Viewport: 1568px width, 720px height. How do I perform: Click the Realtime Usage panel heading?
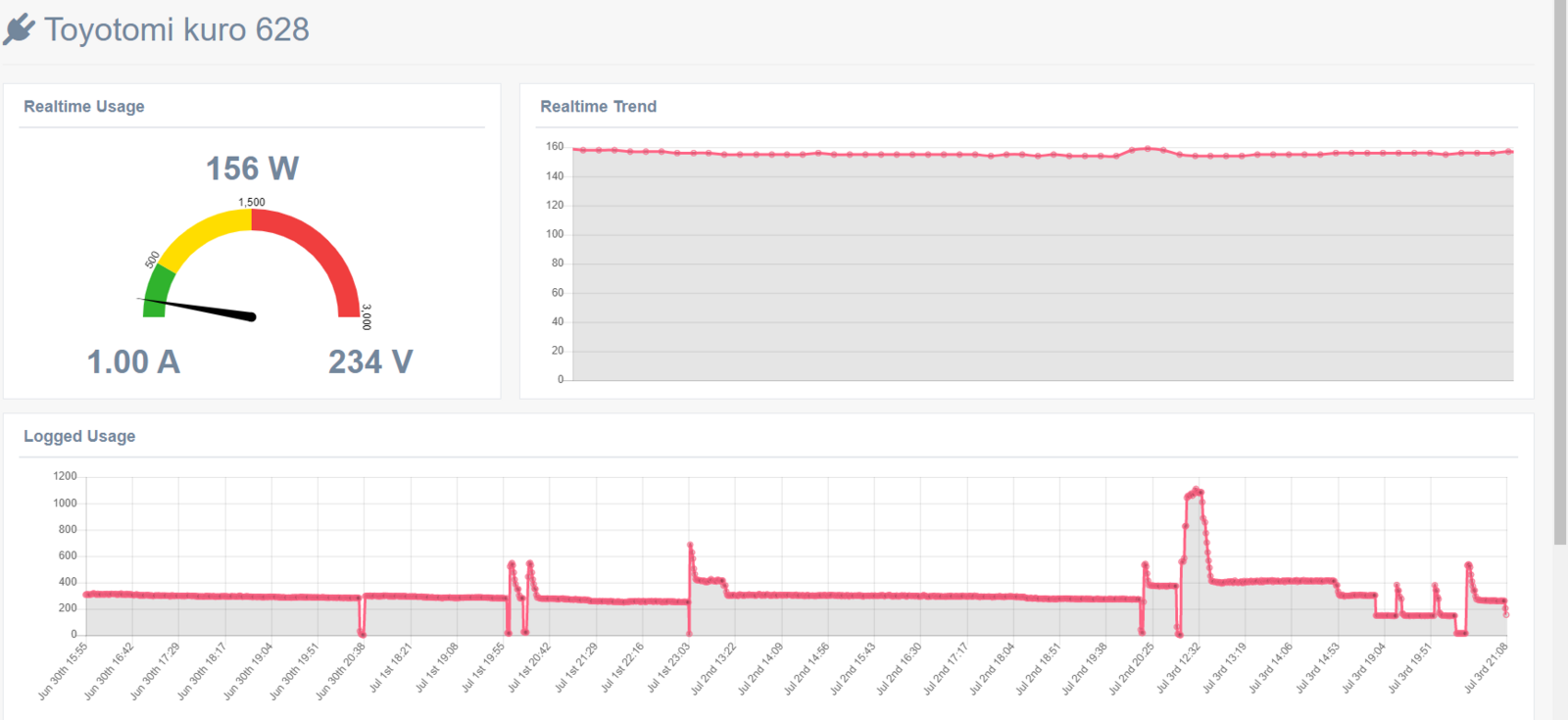[84, 106]
